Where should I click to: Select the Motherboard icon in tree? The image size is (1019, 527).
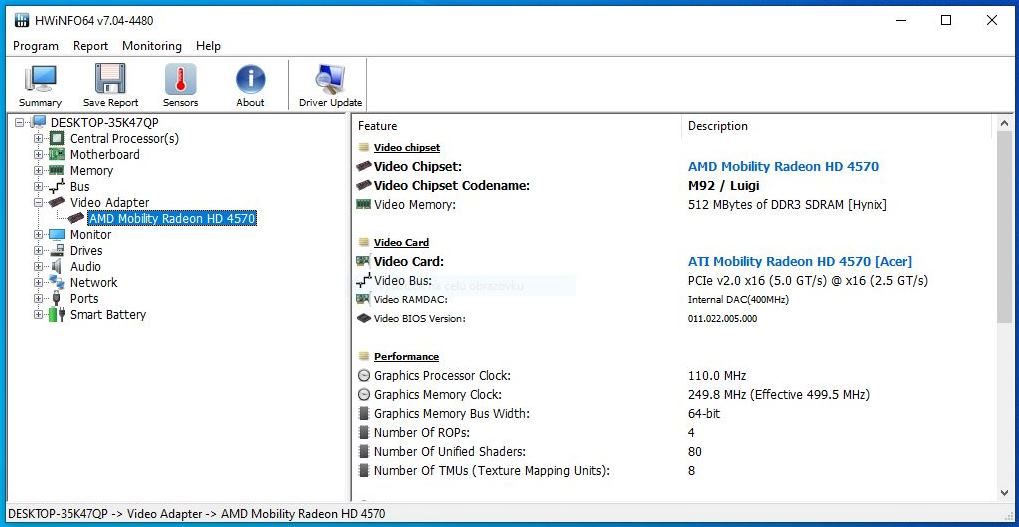(x=57, y=155)
